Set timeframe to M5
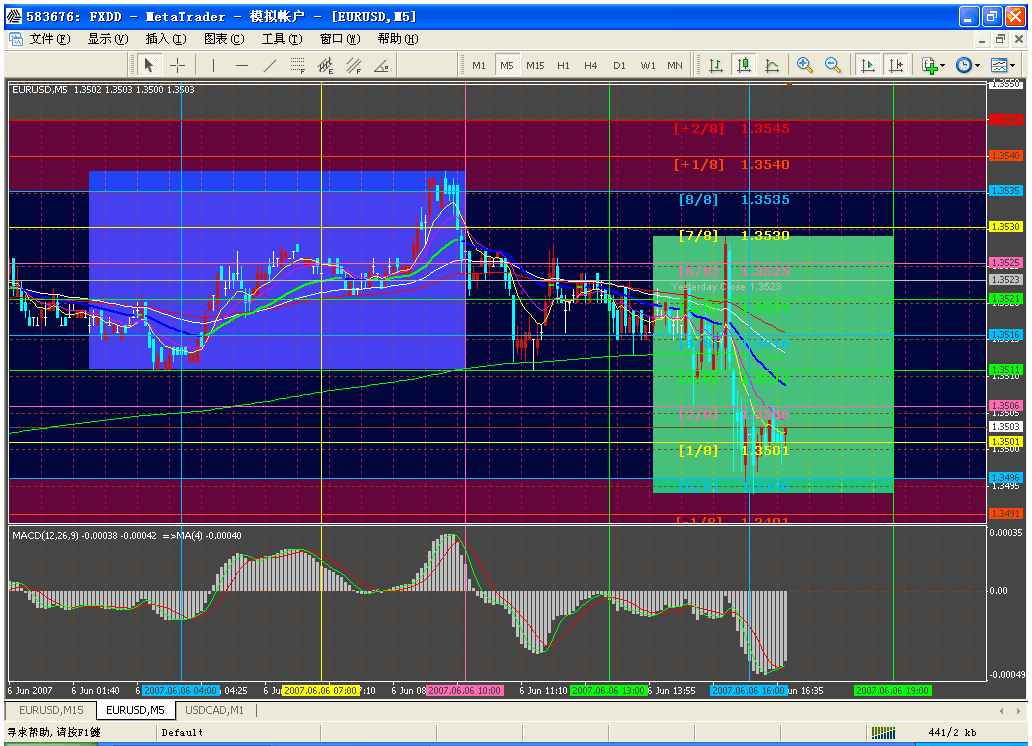The width and height of the screenshot is (1032, 746). click(x=507, y=65)
